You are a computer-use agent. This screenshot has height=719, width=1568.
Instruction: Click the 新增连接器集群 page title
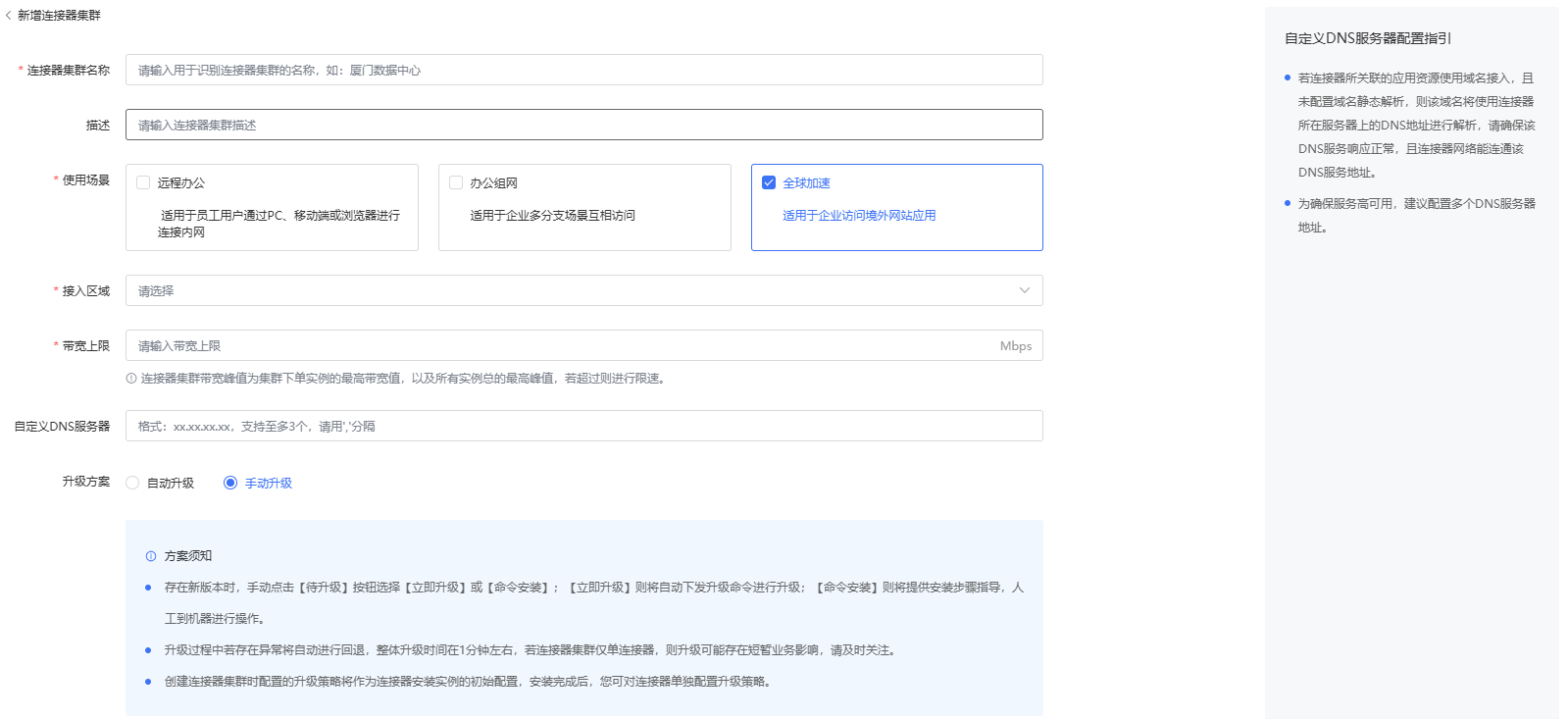(x=59, y=16)
